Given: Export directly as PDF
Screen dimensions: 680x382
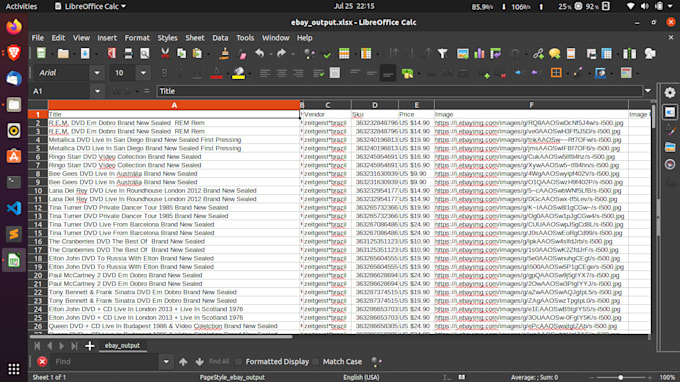Looking at the screenshot, I should (112, 53).
